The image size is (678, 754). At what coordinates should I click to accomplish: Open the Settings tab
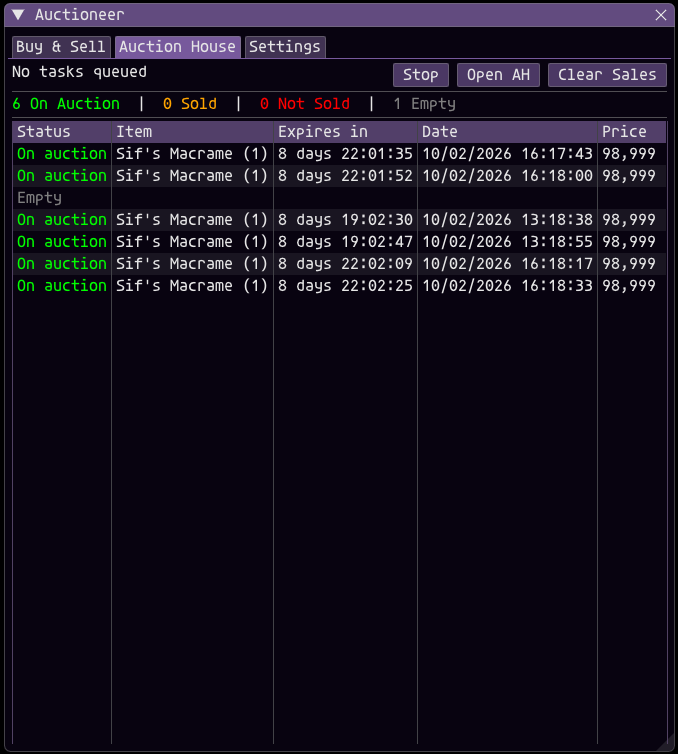tap(285, 47)
